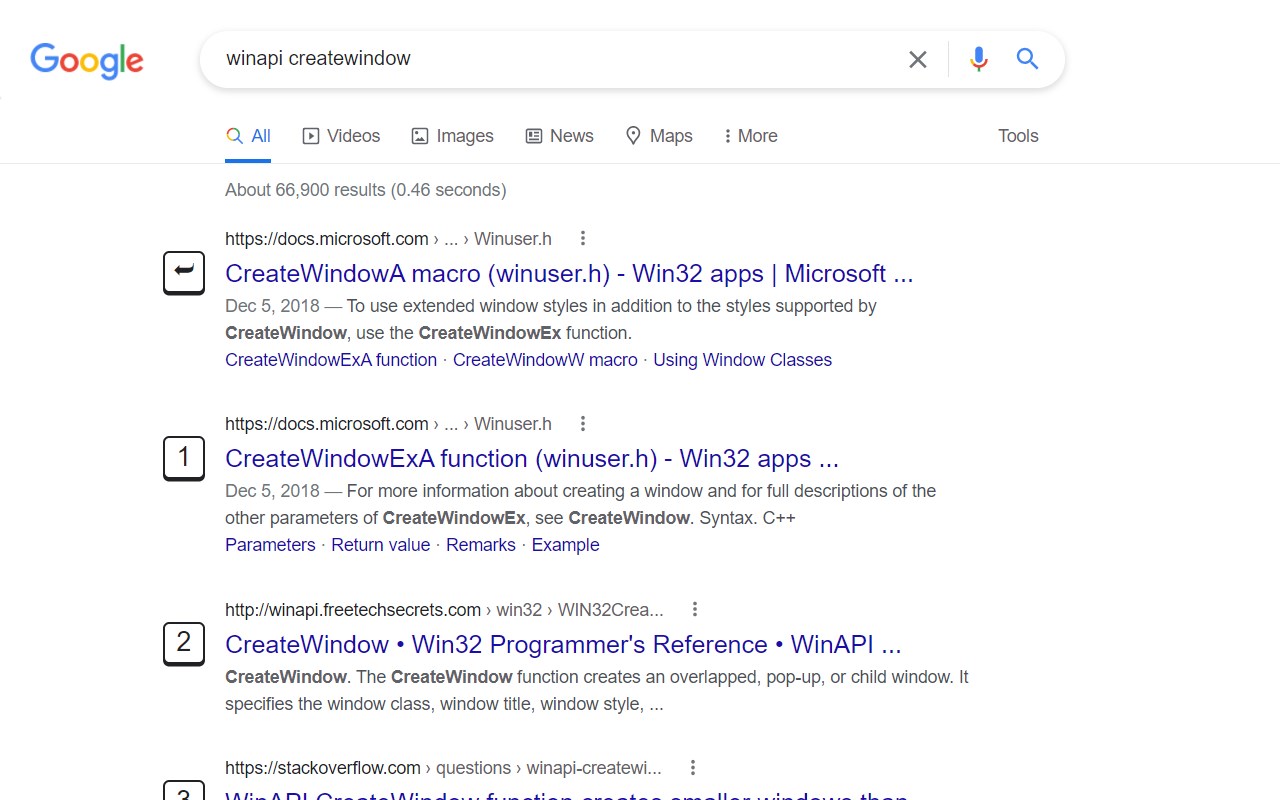Open the Using Window Classes sitelink
1280x800 pixels.
pyautogui.click(x=742, y=360)
